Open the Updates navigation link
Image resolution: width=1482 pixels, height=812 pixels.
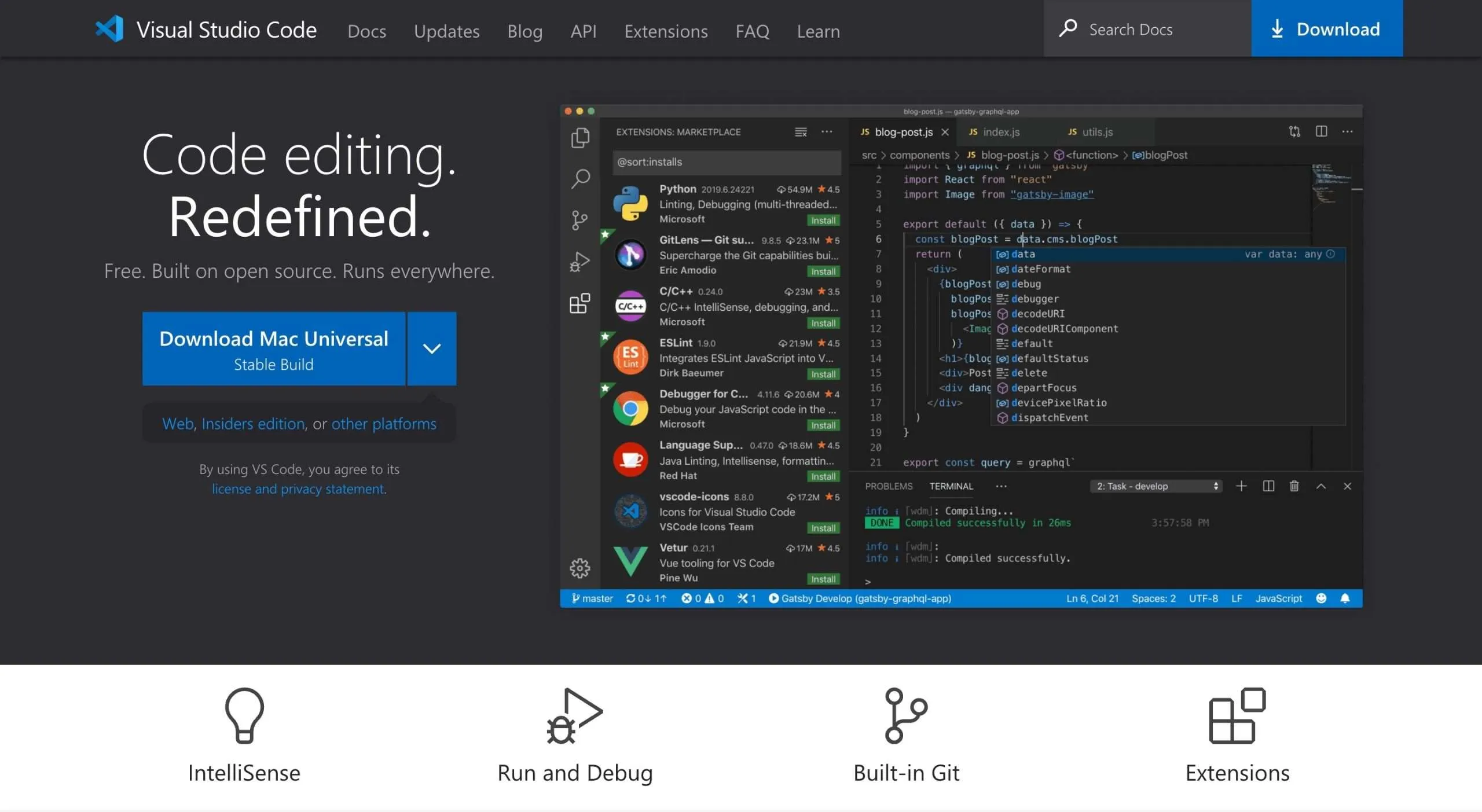[x=446, y=31]
